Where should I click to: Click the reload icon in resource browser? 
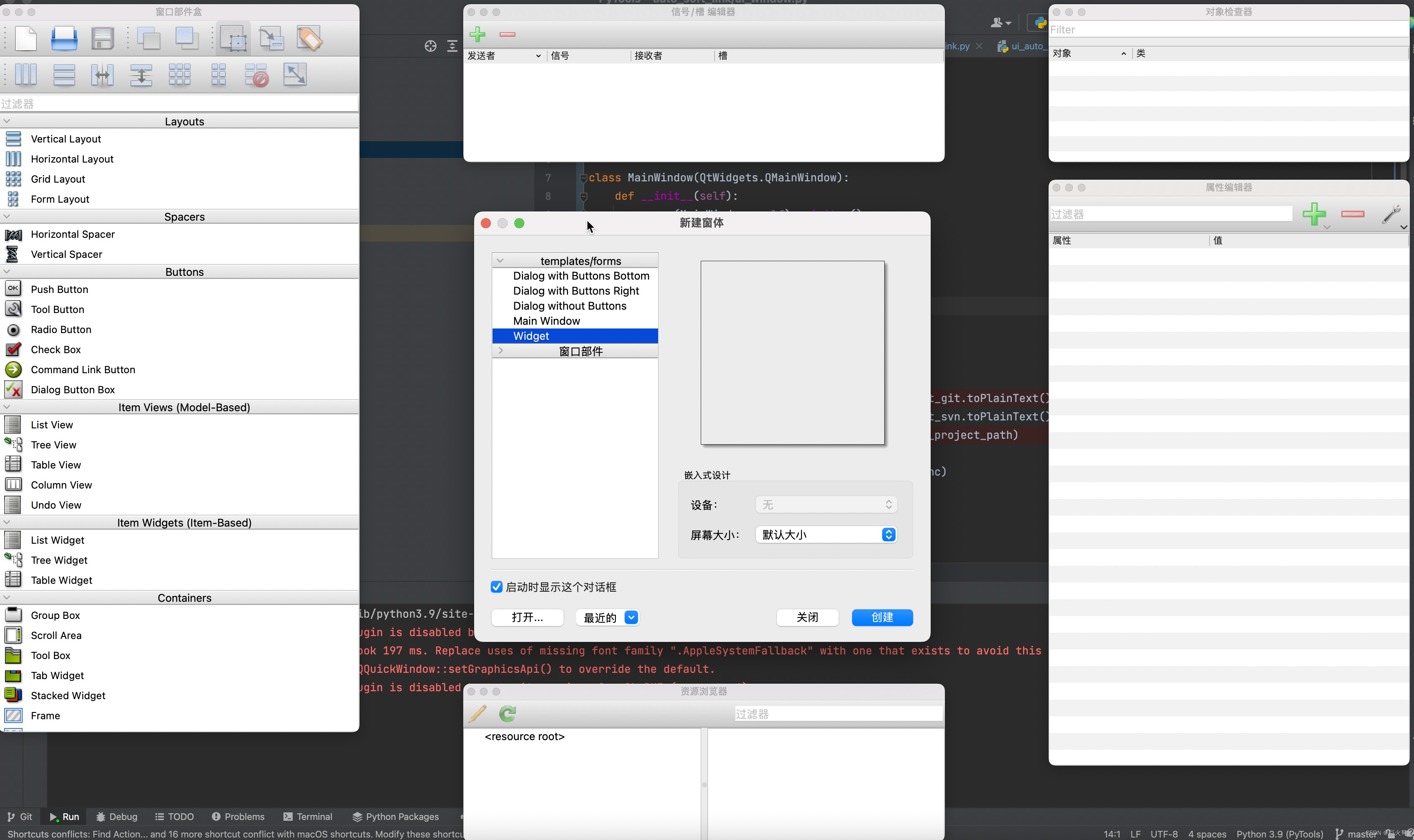coord(508,714)
